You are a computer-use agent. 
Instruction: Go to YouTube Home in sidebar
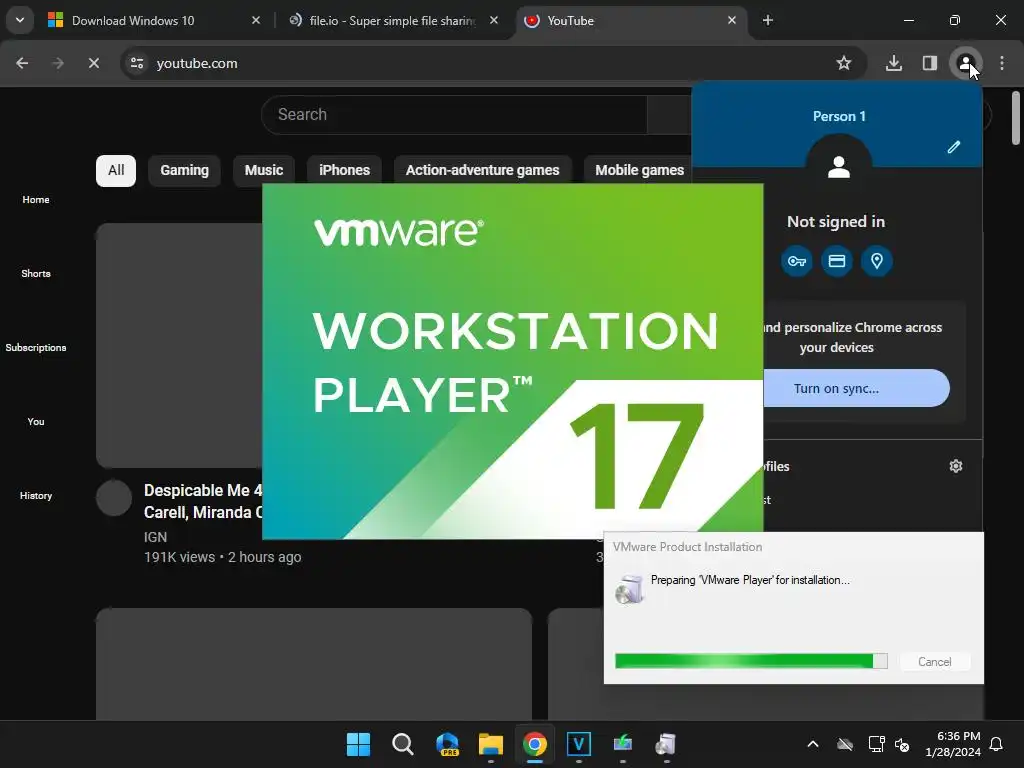[x=36, y=200]
